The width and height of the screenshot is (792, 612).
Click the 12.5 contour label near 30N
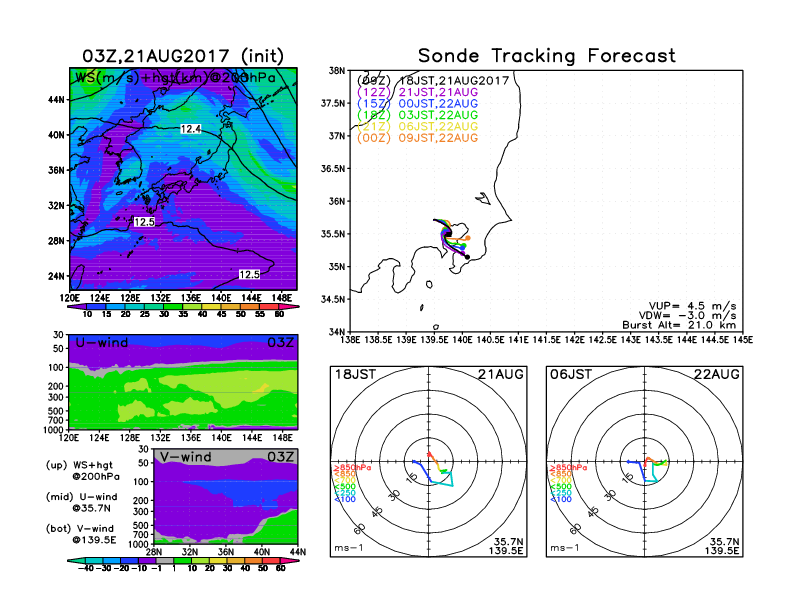(x=144, y=222)
